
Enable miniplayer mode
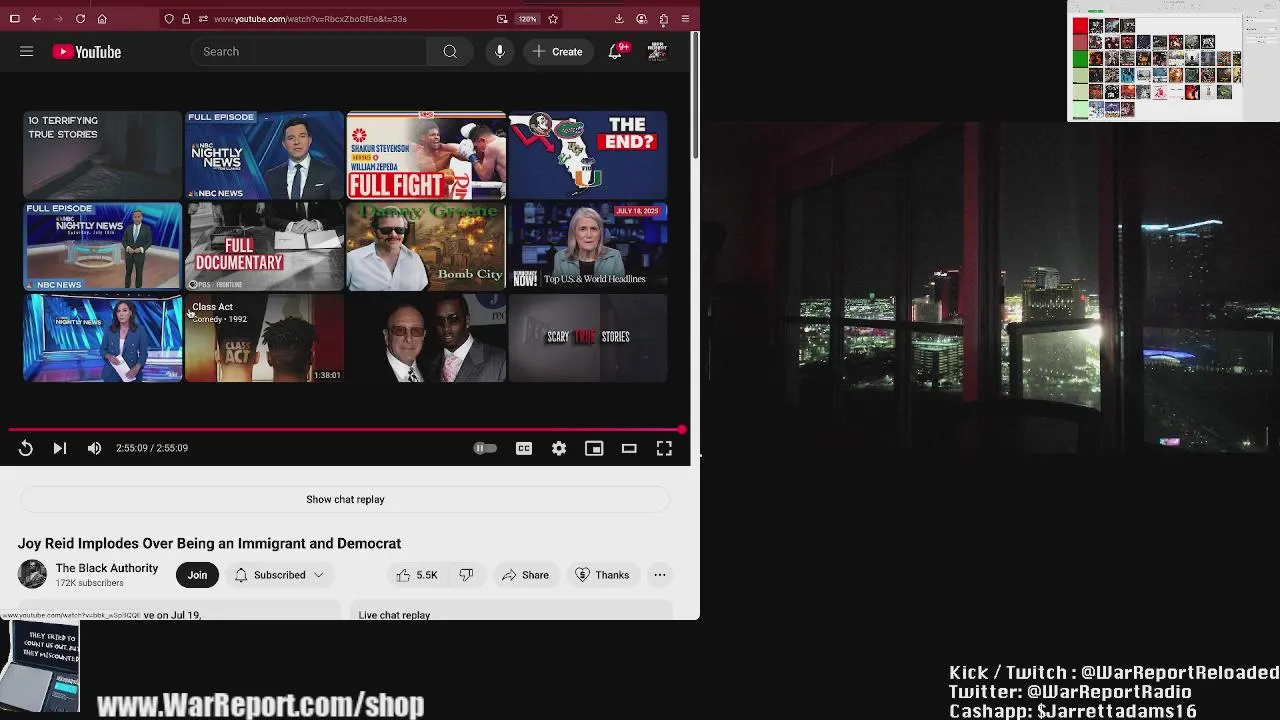click(x=594, y=448)
